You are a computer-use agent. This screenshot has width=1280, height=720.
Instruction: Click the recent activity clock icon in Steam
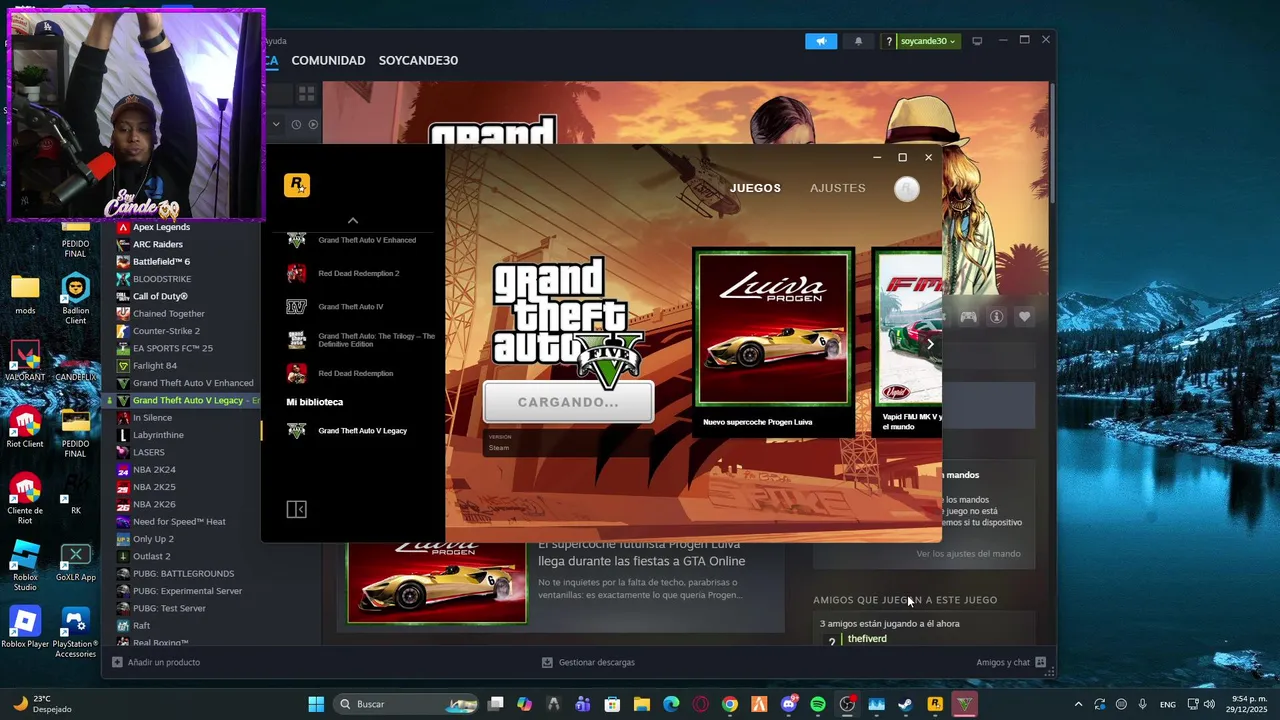tap(296, 124)
